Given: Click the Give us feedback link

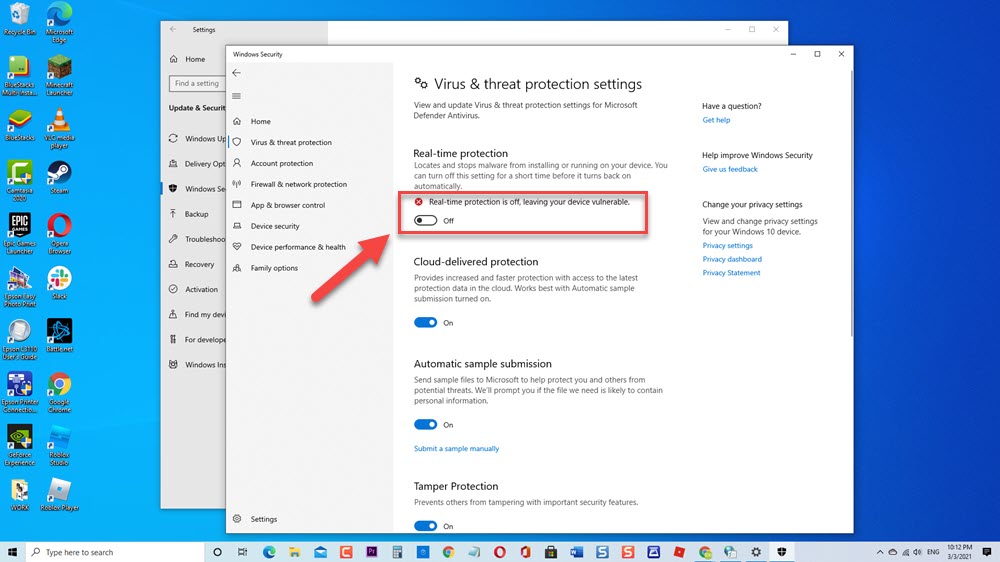Looking at the screenshot, I should (730, 169).
